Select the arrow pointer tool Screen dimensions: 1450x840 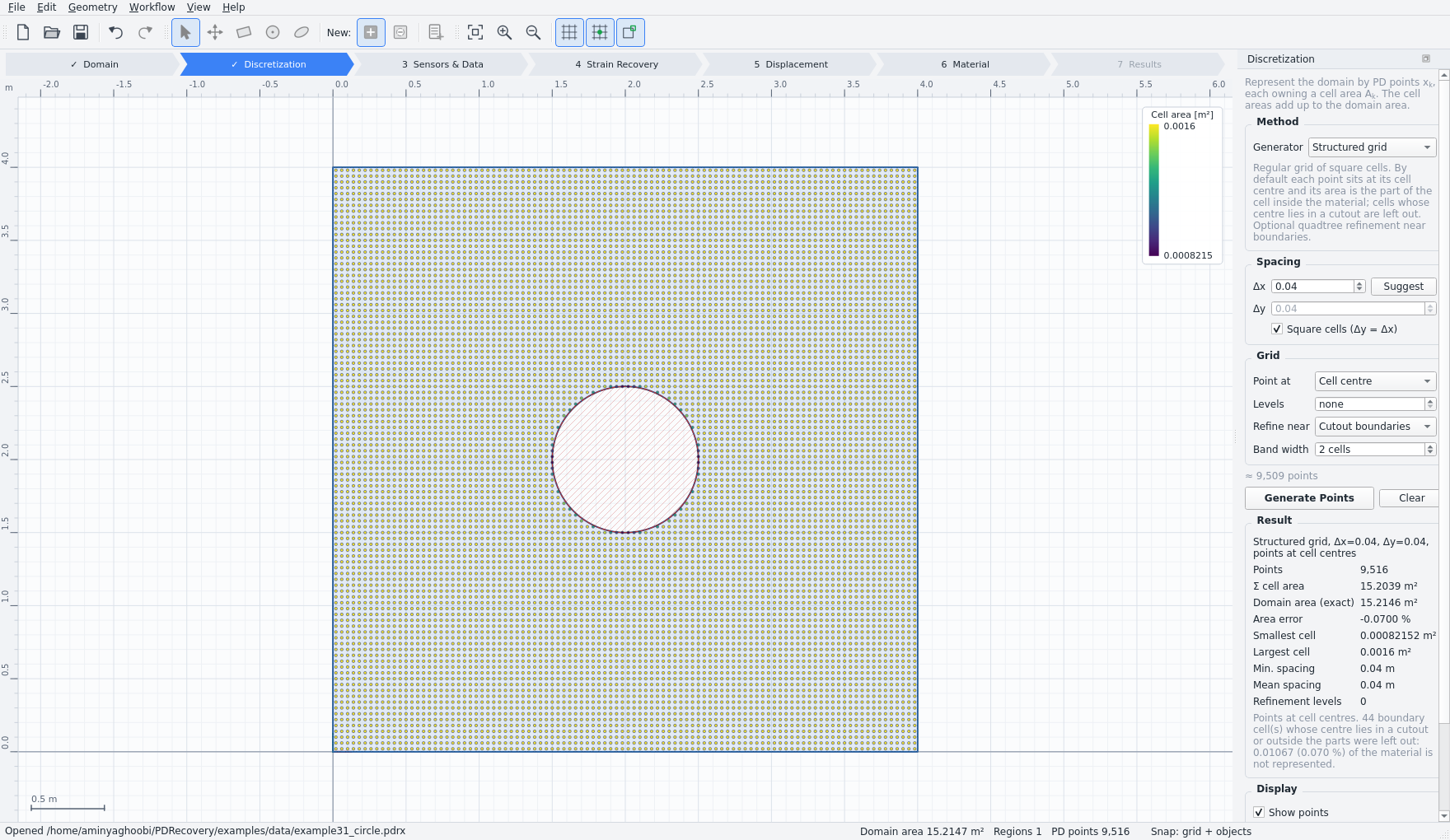click(x=185, y=32)
